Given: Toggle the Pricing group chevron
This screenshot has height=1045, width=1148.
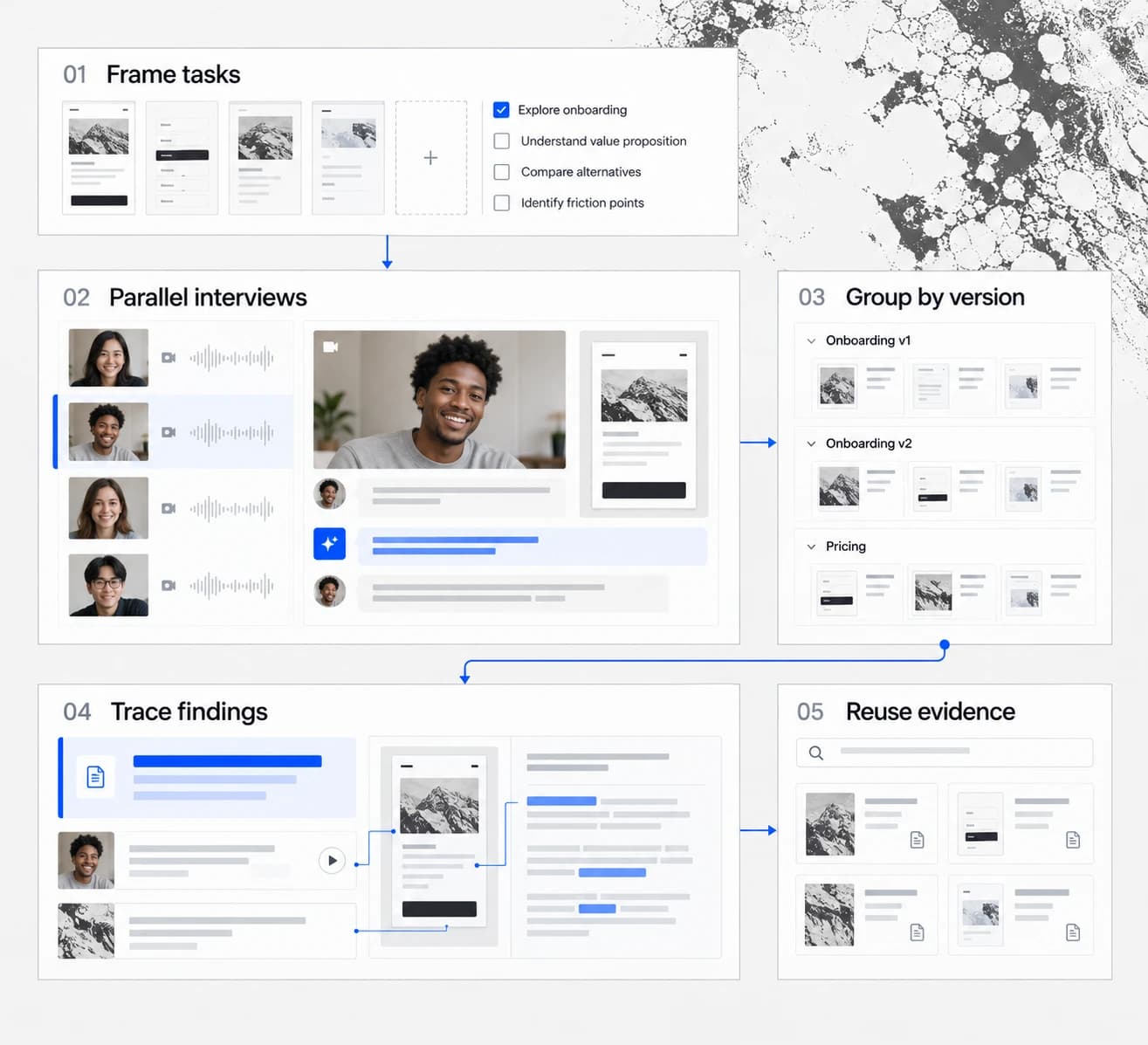Looking at the screenshot, I should pos(811,547).
